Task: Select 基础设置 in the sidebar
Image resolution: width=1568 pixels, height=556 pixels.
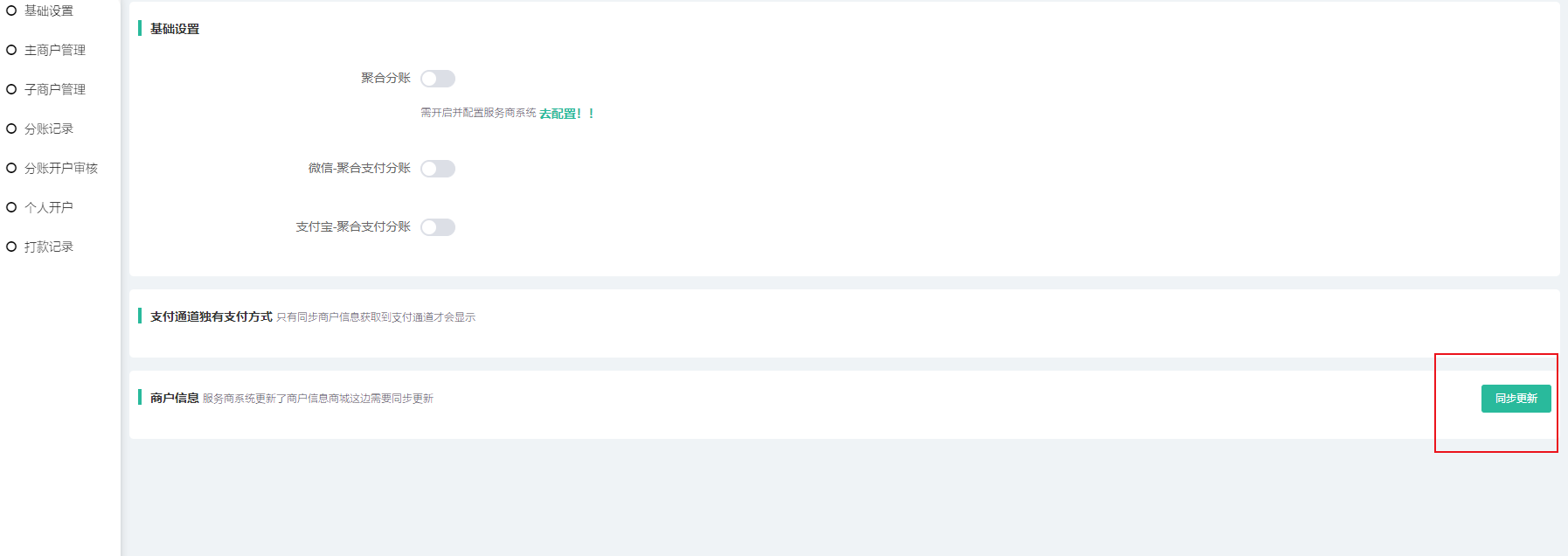Action: [x=49, y=10]
